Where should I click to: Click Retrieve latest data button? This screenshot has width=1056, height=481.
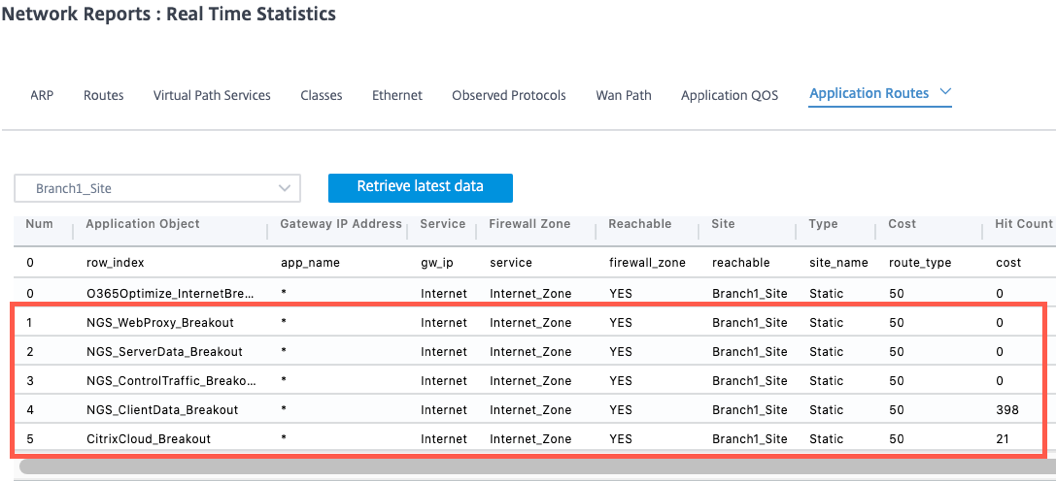pyautogui.click(x=420, y=187)
